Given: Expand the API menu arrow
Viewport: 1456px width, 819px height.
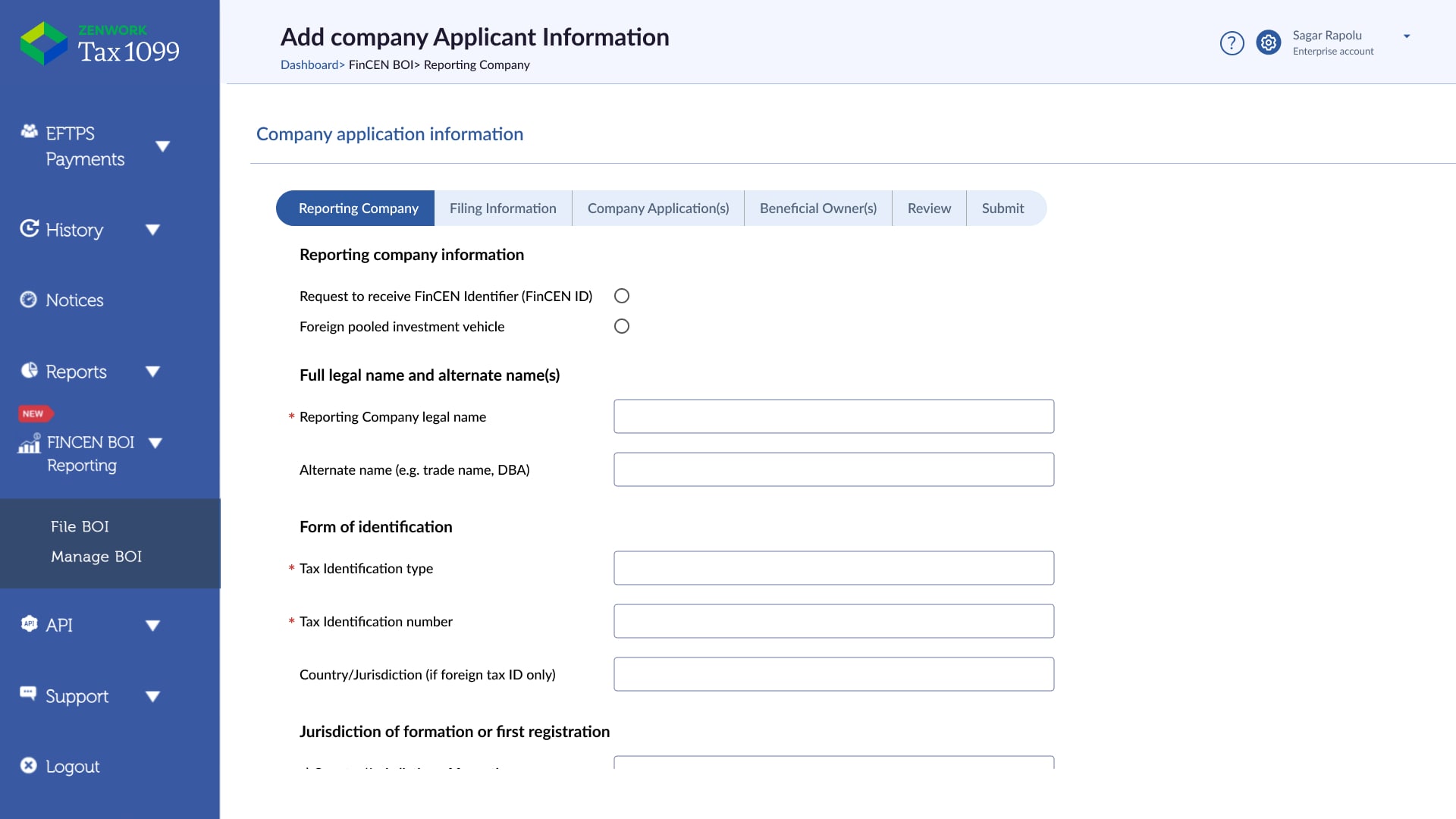Looking at the screenshot, I should pos(152,626).
